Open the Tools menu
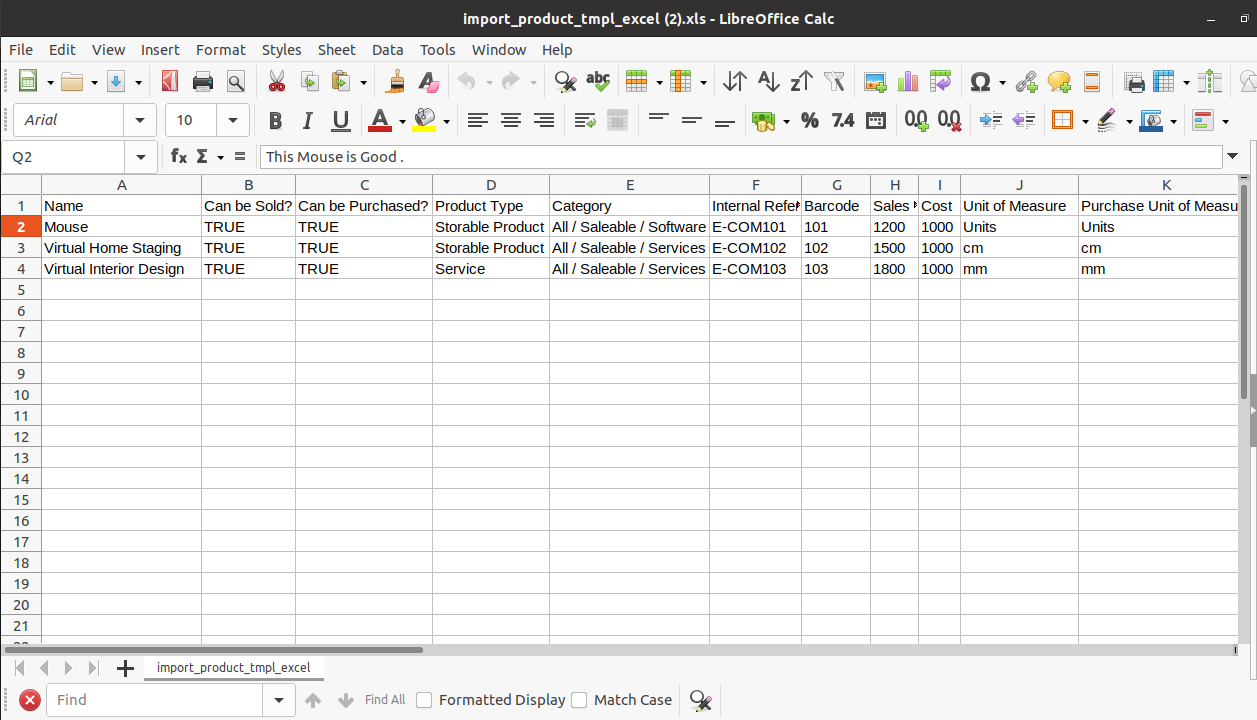Image resolution: width=1257 pixels, height=720 pixels. tap(437, 50)
